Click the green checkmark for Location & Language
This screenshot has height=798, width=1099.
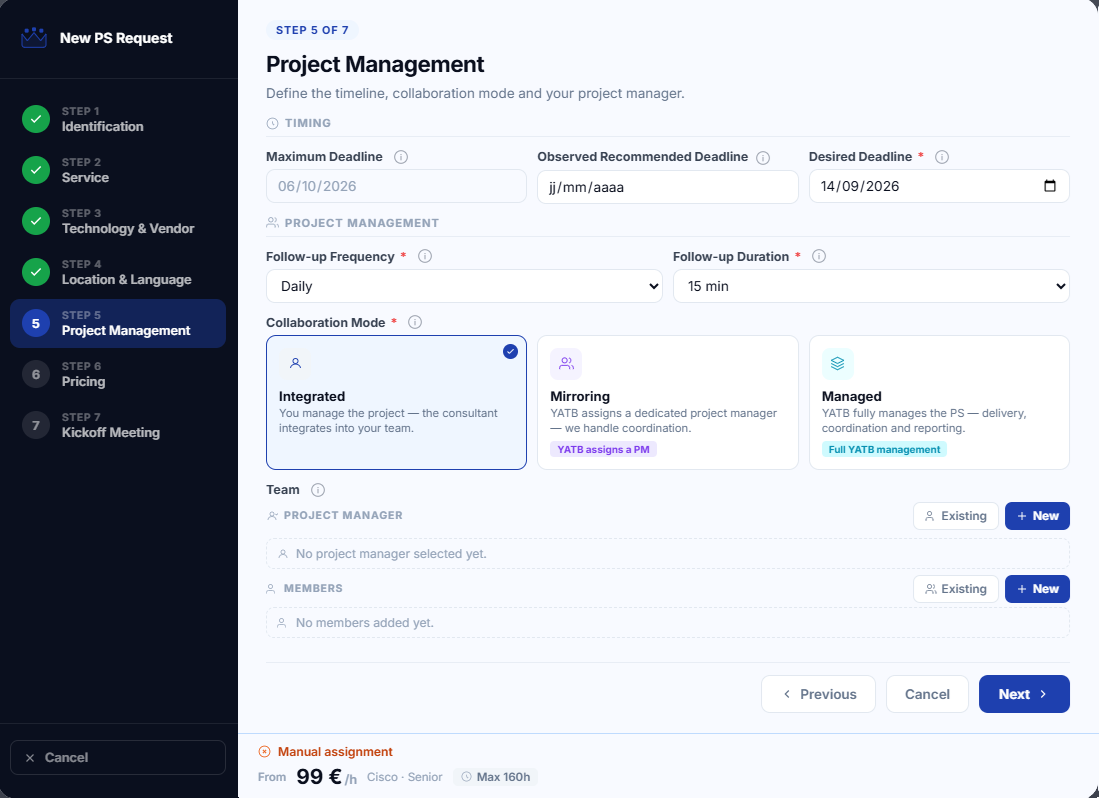click(x=36, y=272)
